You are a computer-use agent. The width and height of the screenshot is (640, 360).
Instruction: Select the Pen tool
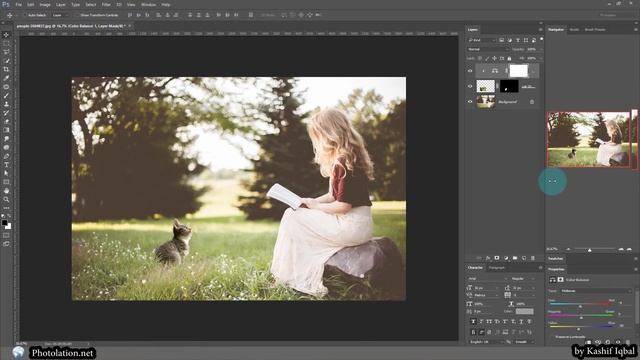pyautogui.click(x=6, y=156)
